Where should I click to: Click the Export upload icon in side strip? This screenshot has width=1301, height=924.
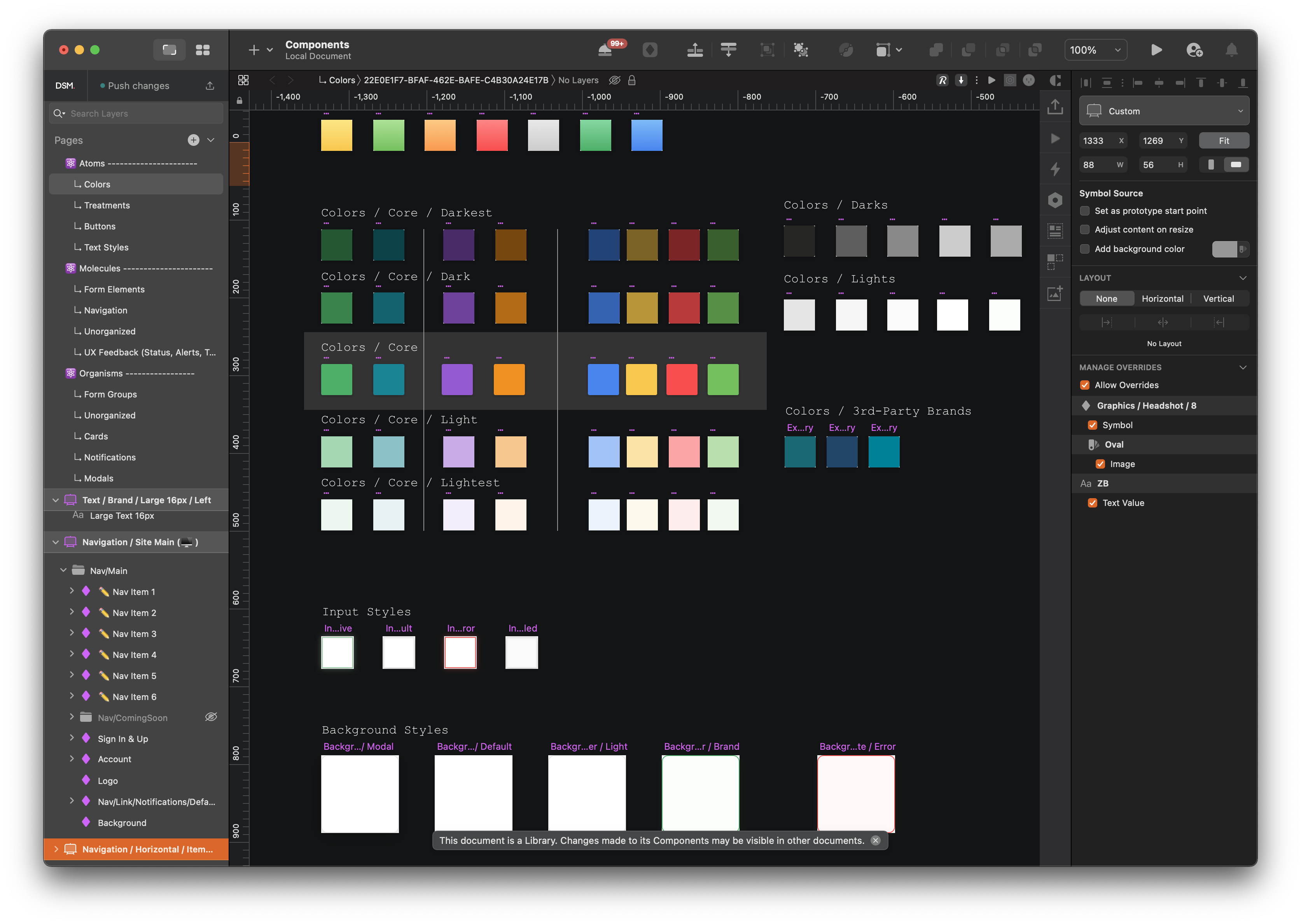tap(1054, 107)
